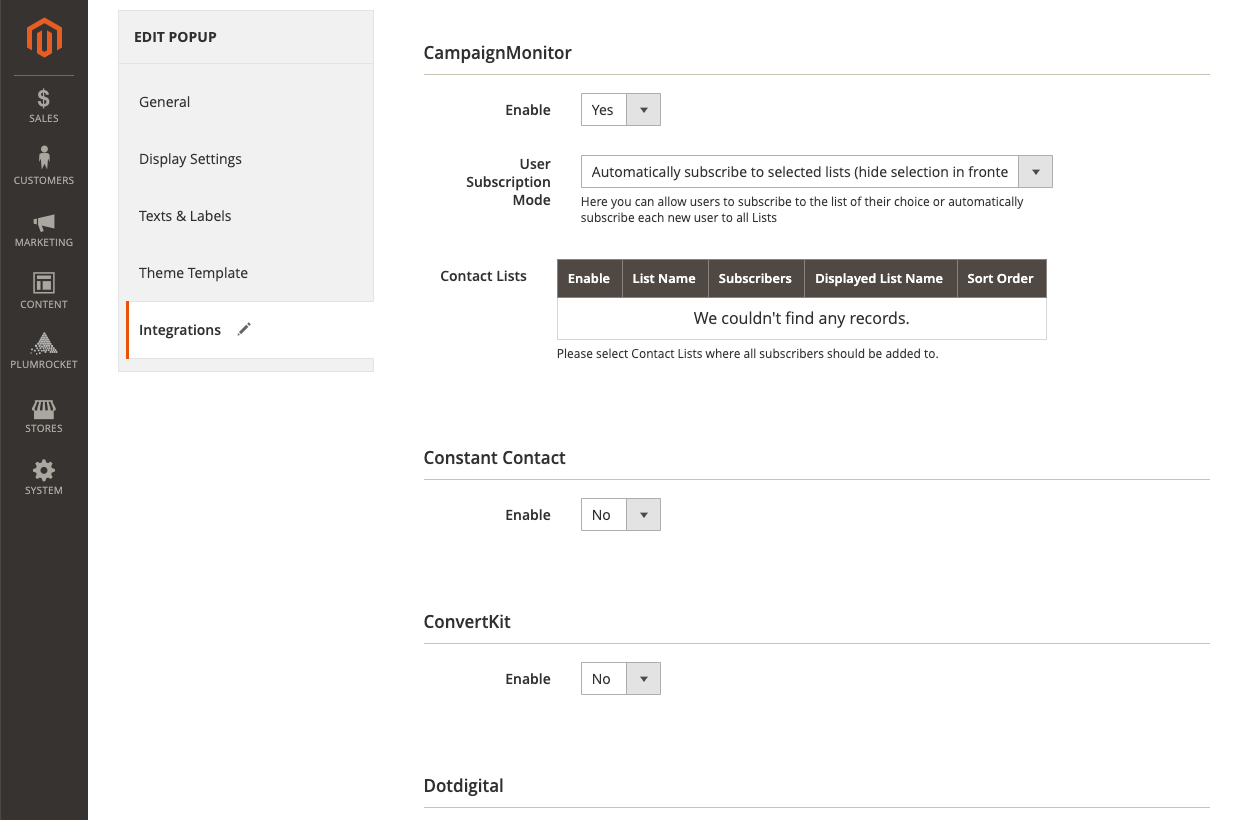Image resolution: width=1260 pixels, height=820 pixels.
Task: Go to the Texts & Labels tab
Action: click(185, 216)
